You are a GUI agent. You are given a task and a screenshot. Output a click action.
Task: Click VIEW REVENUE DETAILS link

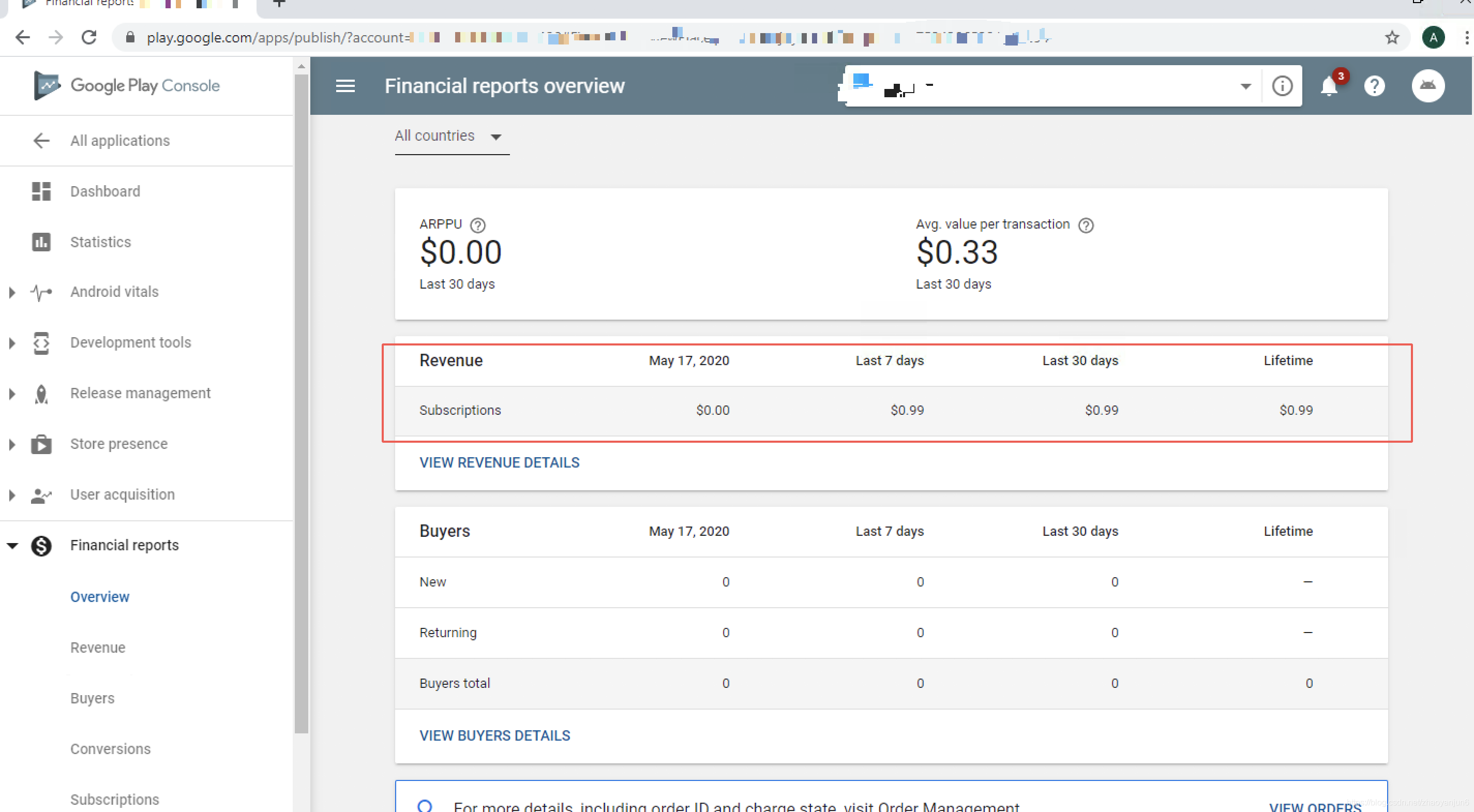click(x=499, y=462)
